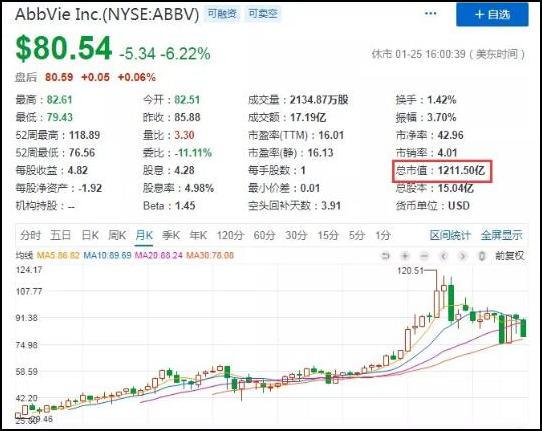Screen dimensions: 542x431
Task: Click the chart zoom-in plus icon
Action: pyautogui.click(x=405, y=256)
